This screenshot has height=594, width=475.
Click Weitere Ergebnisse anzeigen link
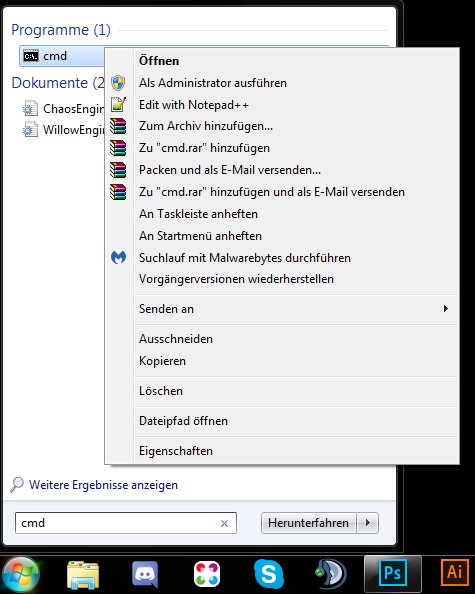(103, 485)
